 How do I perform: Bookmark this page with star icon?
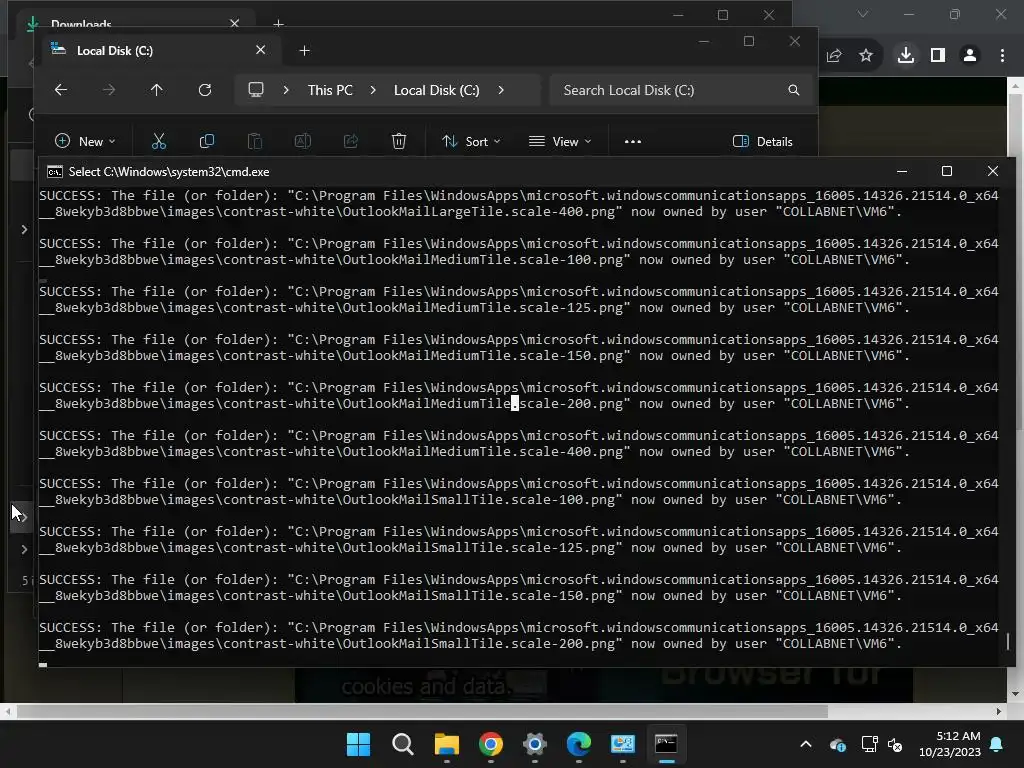pyautogui.click(x=866, y=56)
